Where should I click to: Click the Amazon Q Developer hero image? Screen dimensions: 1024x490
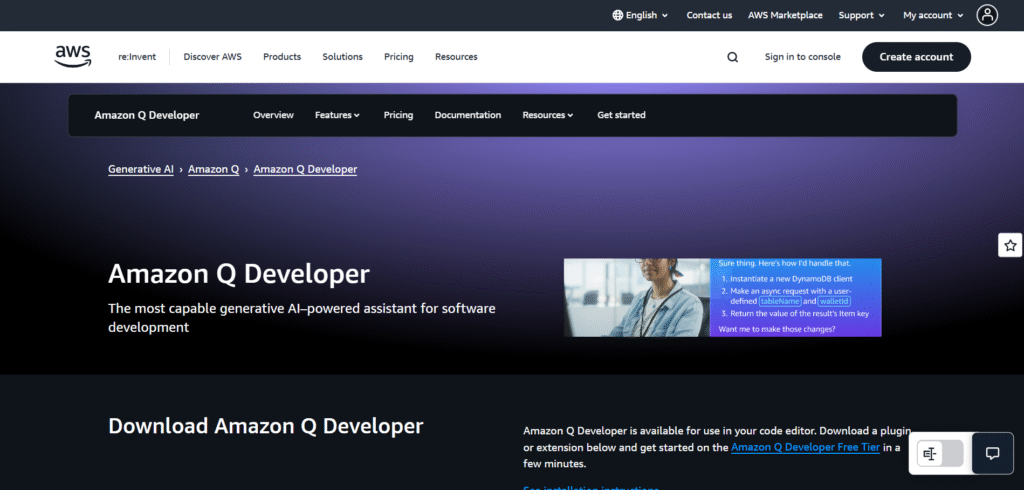pyautogui.click(x=722, y=297)
